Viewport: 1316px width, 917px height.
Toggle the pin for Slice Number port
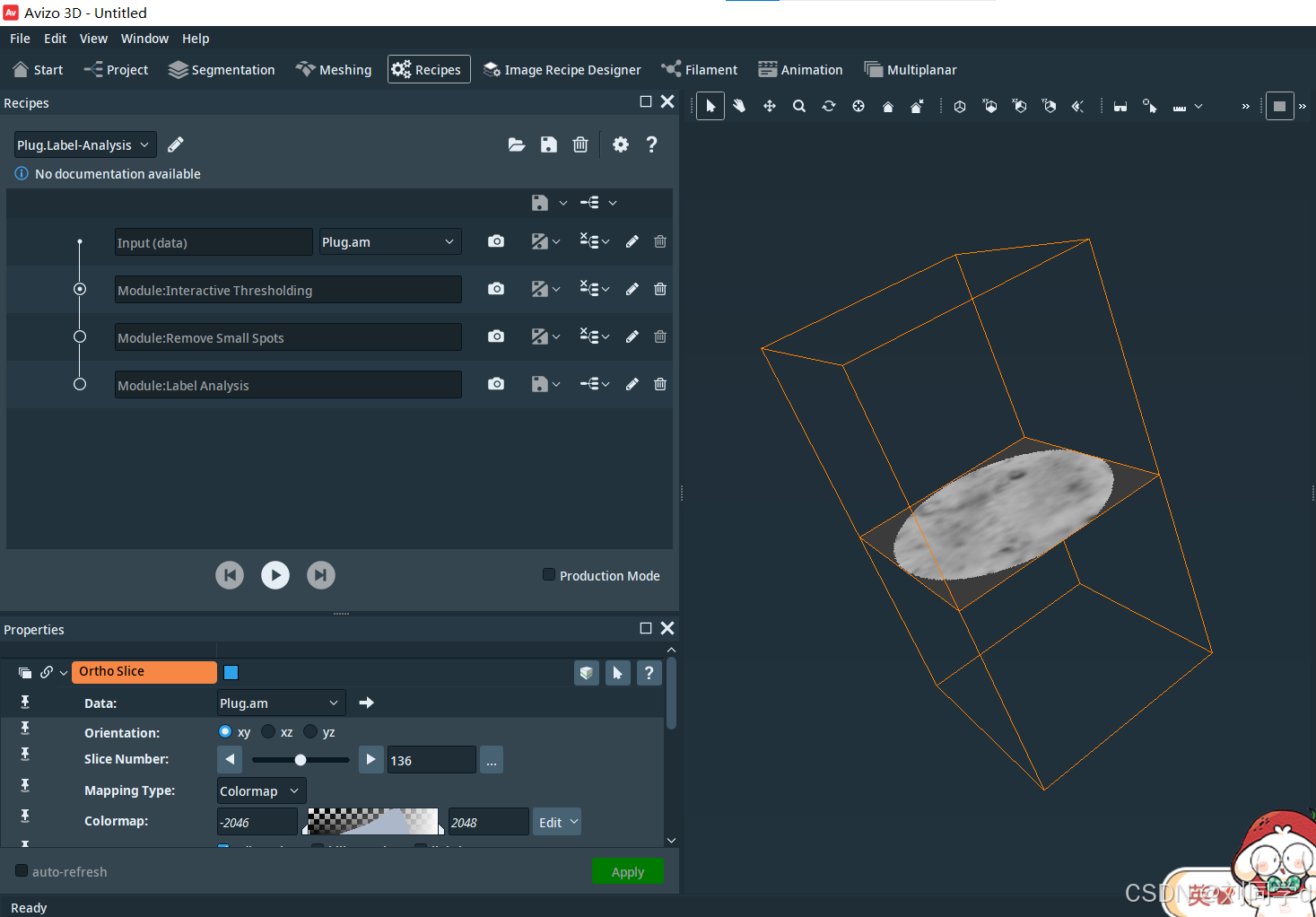click(x=25, y=754)
